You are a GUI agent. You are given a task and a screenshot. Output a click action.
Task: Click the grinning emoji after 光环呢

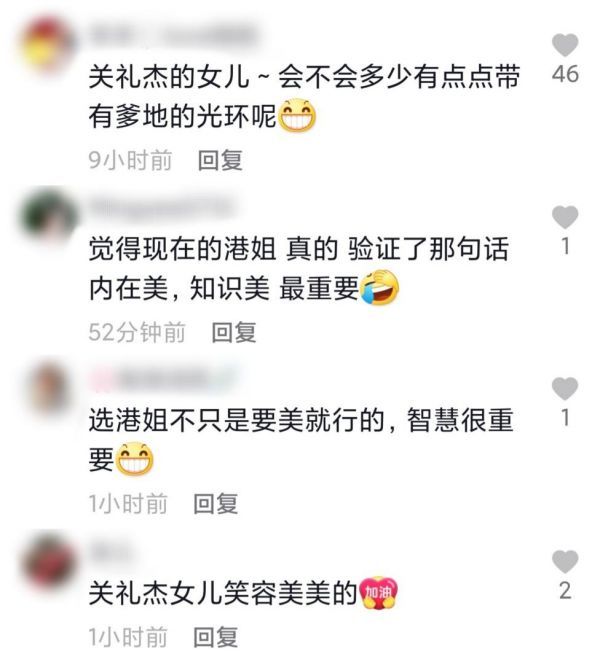[x=297, y=115]
